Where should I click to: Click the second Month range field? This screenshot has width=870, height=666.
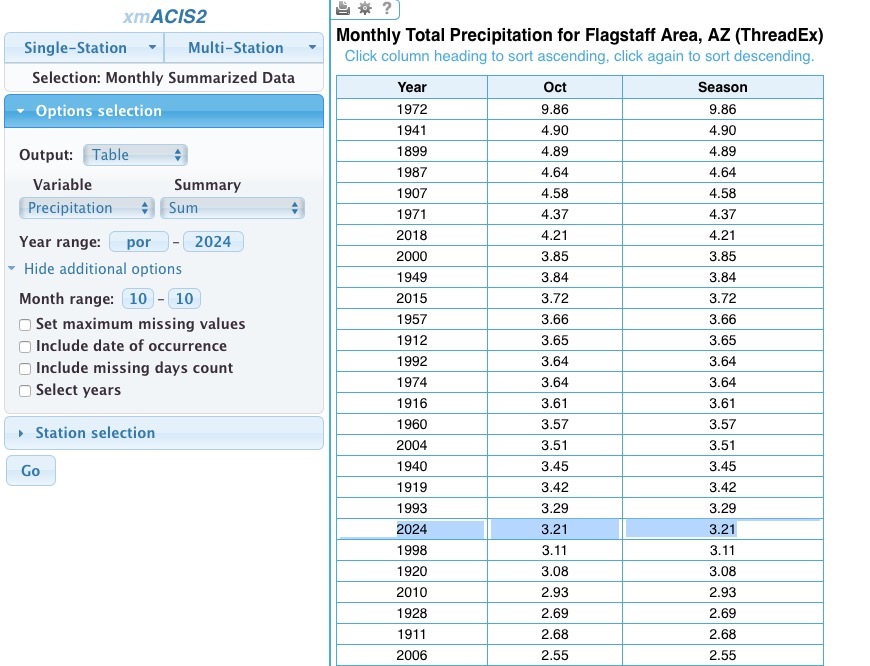click(x=184, y=299)
